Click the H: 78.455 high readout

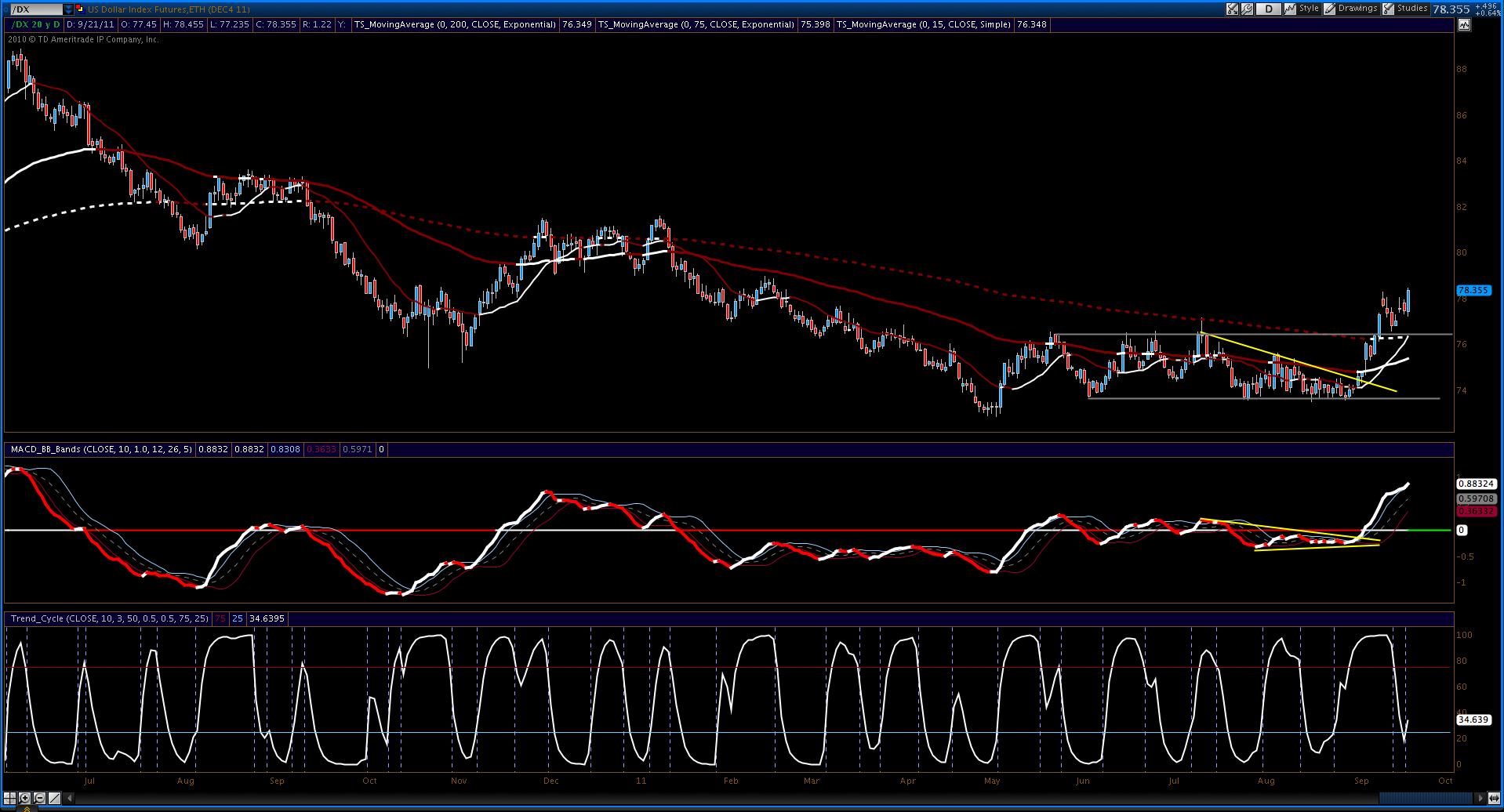click(183, 24)
